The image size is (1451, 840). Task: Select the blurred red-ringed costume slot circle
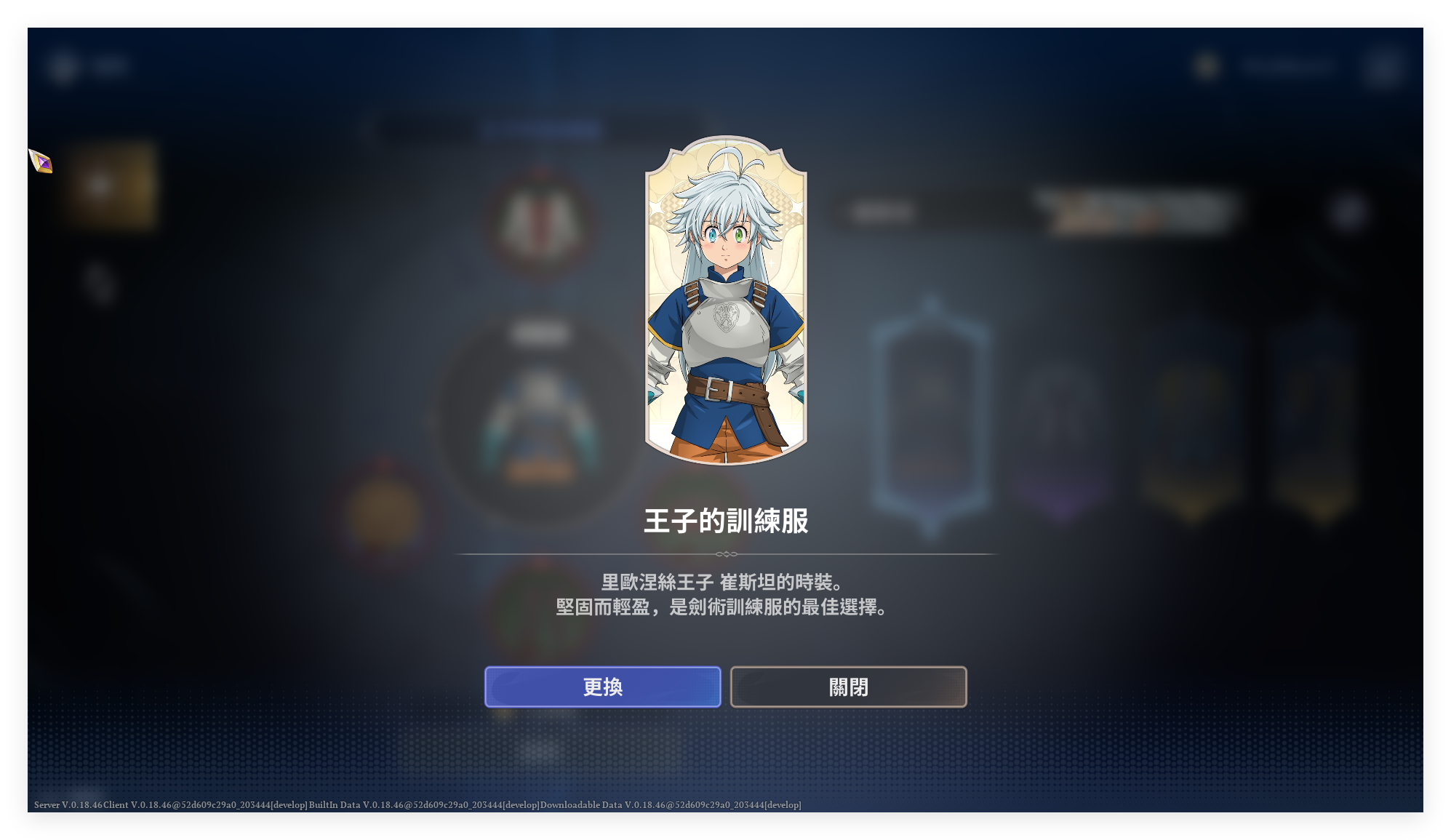[x=540, y=223]
